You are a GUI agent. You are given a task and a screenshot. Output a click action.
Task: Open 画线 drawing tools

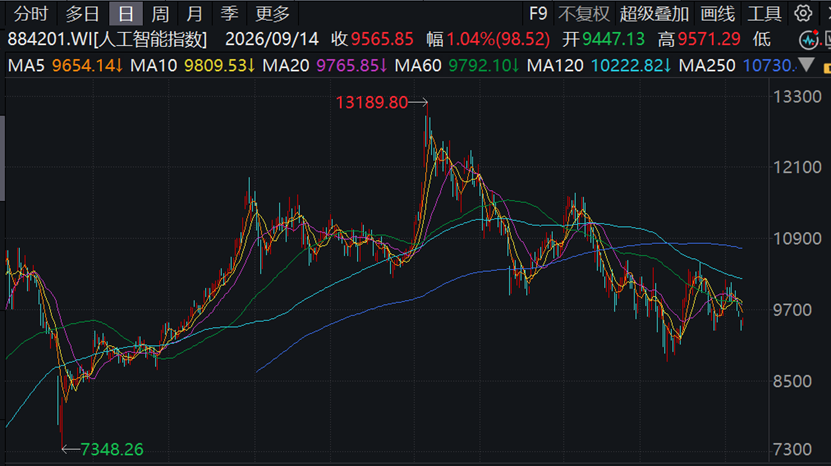pyautogui.click(x=718, y=14)
